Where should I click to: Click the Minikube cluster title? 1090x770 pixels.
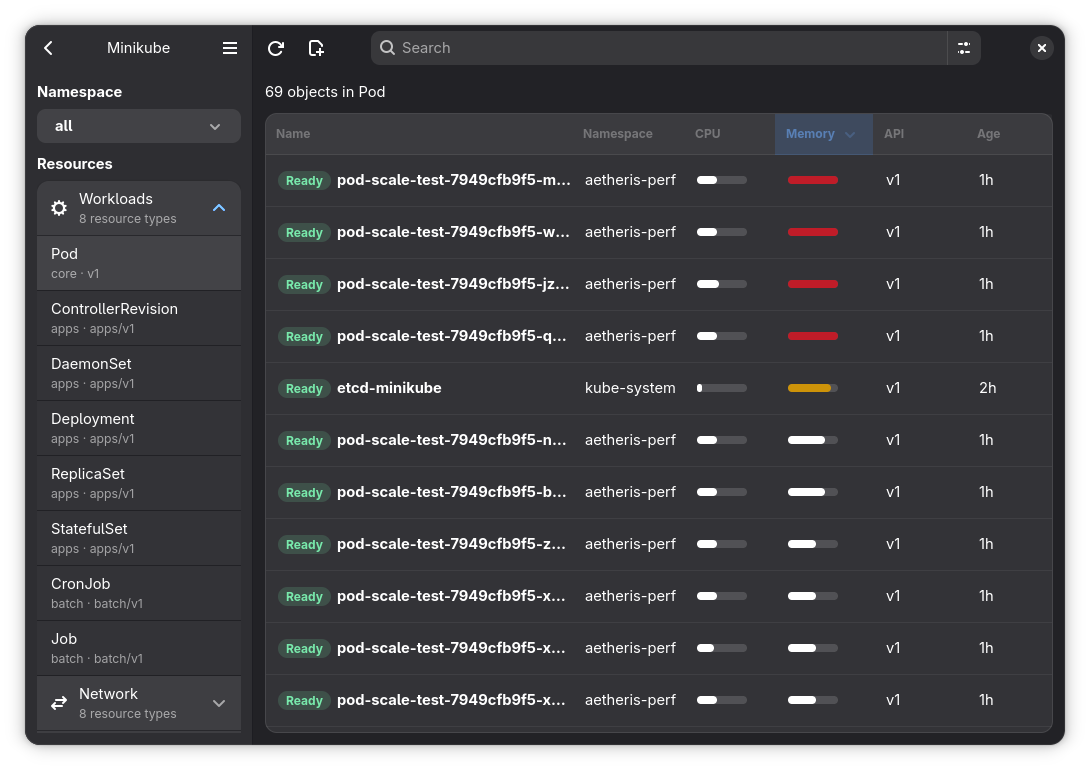(x=138, y=48)
